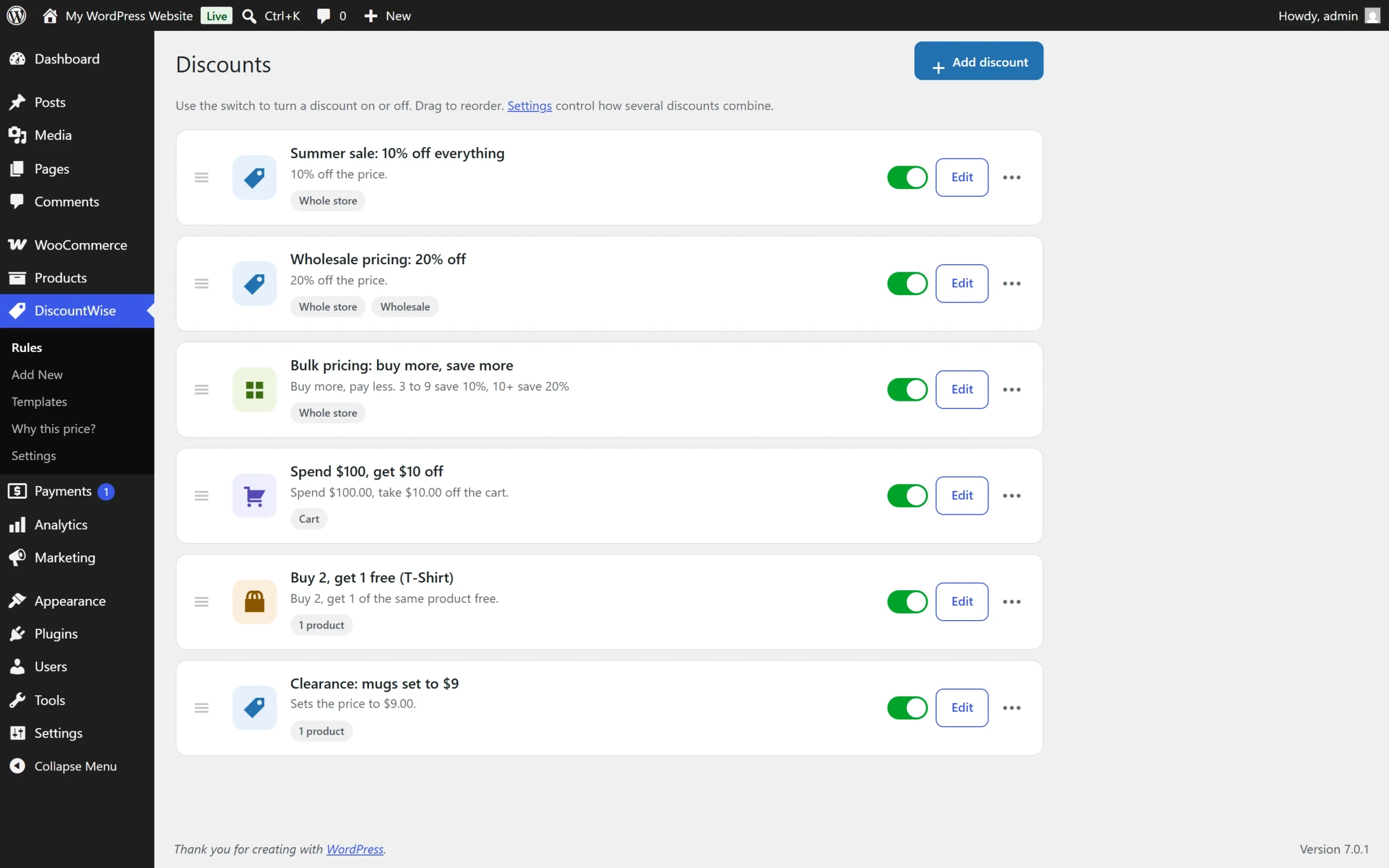Screen dimensions: 1389x868
Task: Click the Add discount button
Action: (x=979, y=61)
